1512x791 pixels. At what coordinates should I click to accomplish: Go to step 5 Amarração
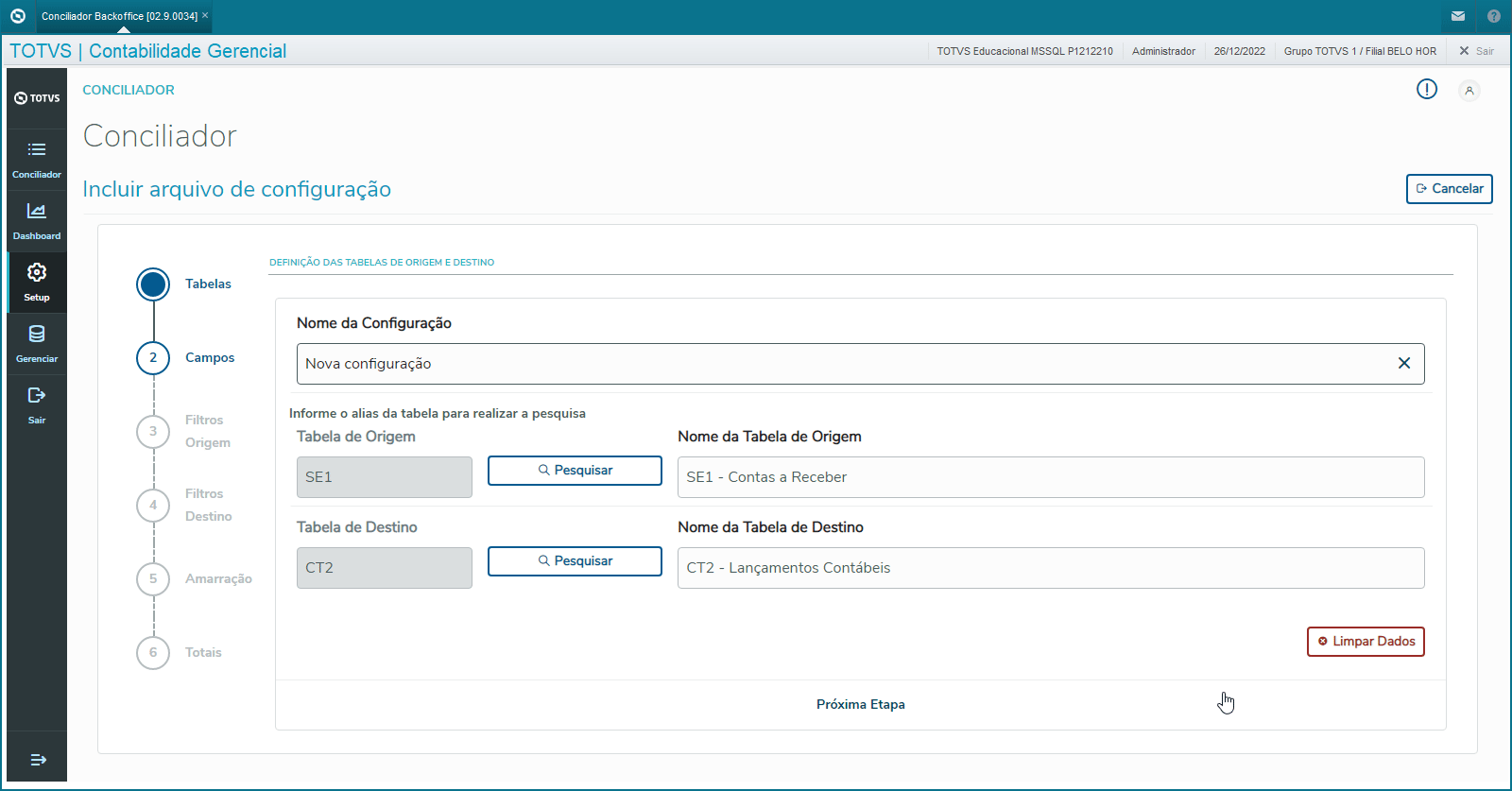click(153, 578)
